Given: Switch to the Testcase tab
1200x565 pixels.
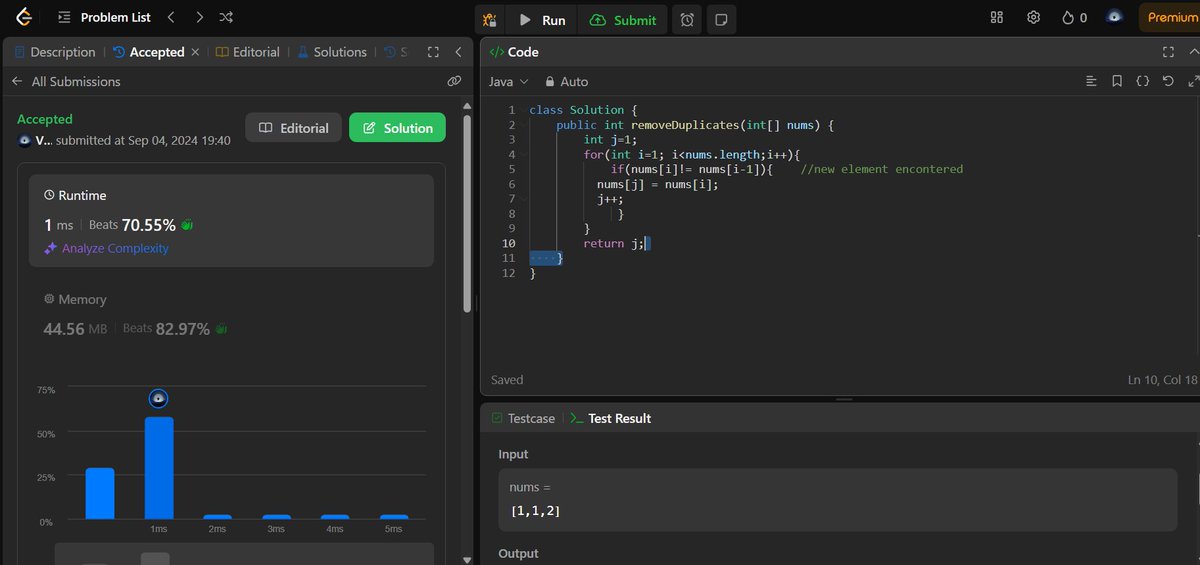Looking at the screenshot, I should 522,418.
